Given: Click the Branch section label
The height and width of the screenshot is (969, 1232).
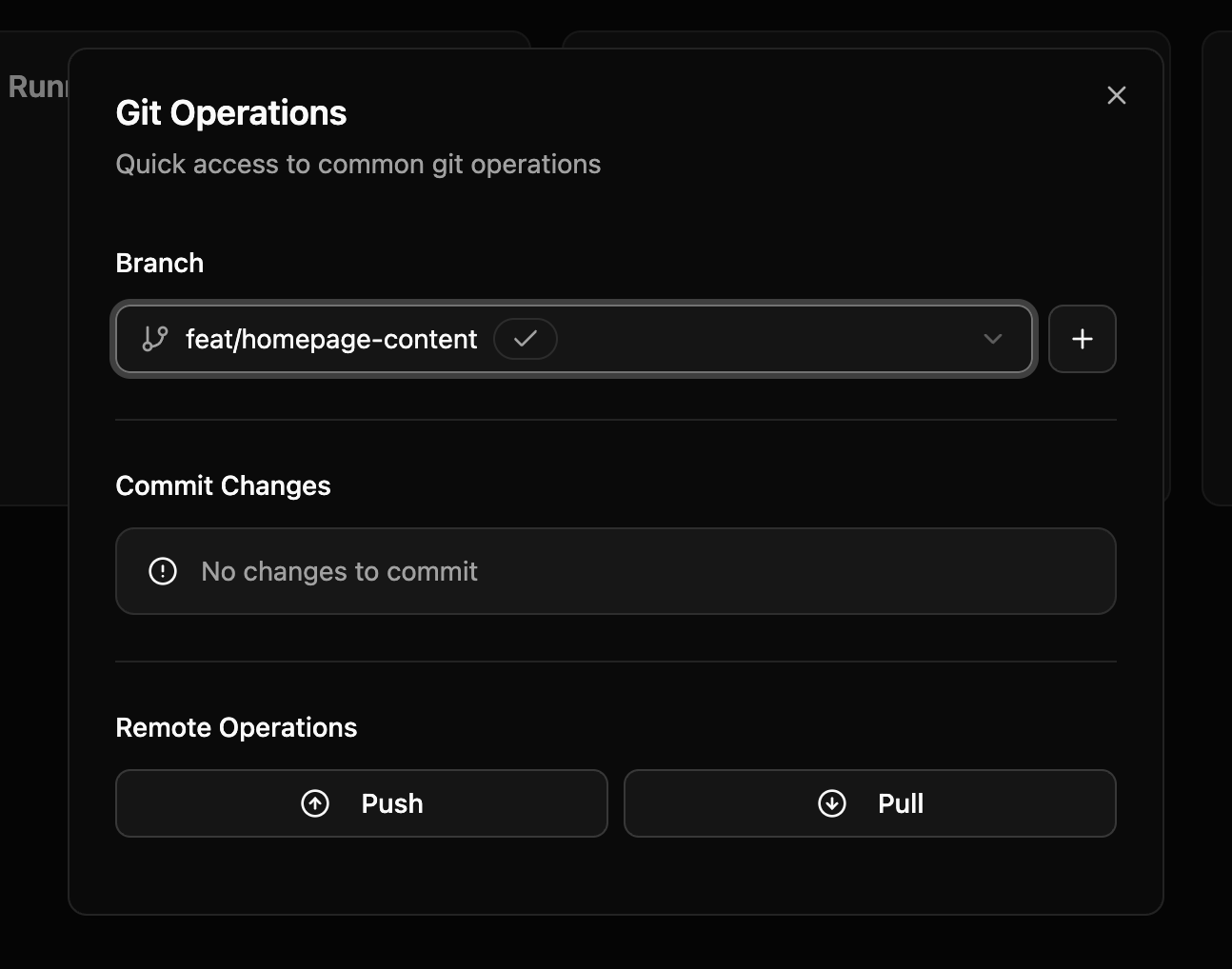Looking at the screenshot, I should [159, 263].
